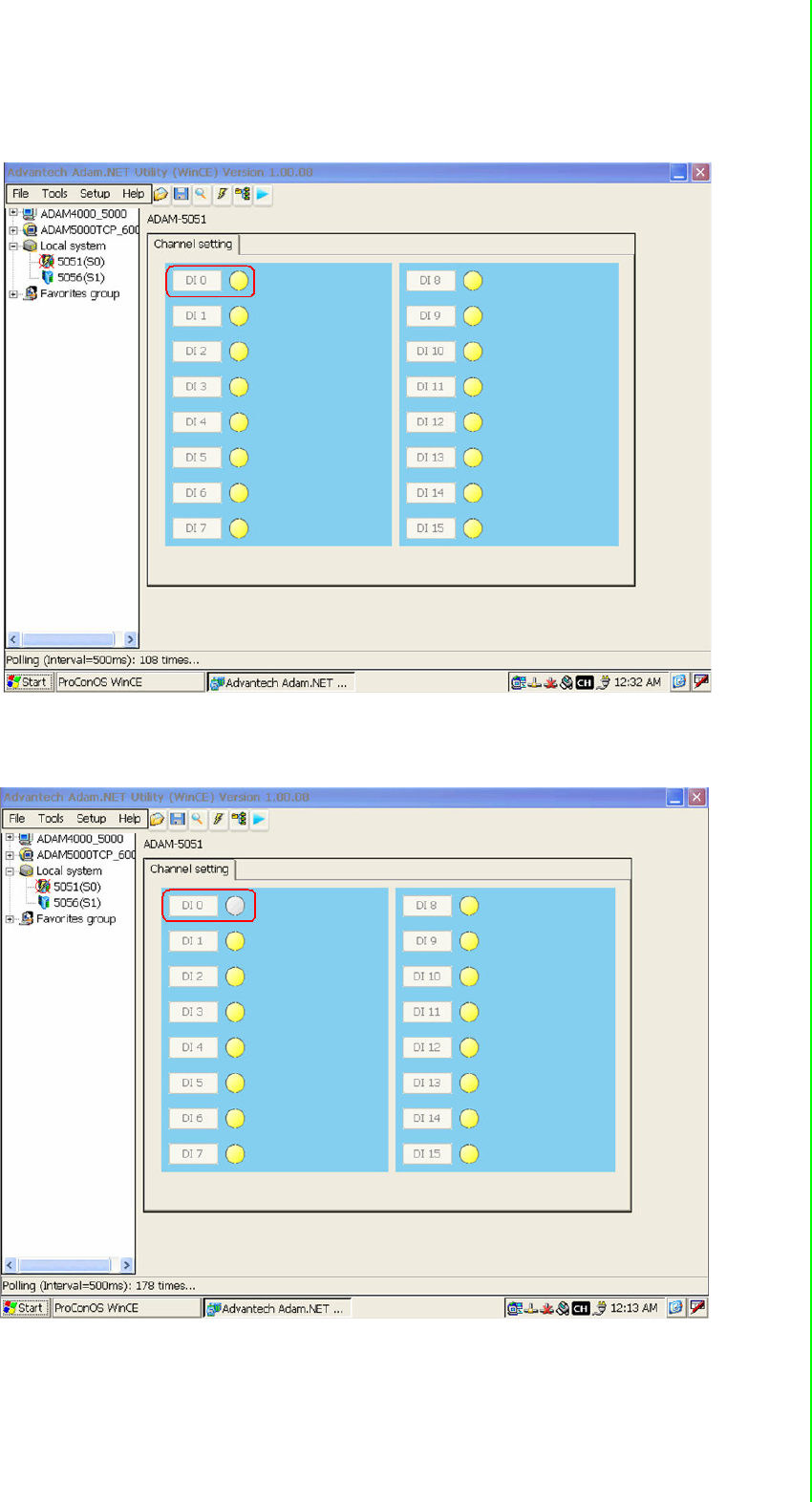Expand the ADAM4000_5000 node in the 12:13 AM window
Image resolution: width=812 pixels, height=1502 pixels.
coord(10,838)
